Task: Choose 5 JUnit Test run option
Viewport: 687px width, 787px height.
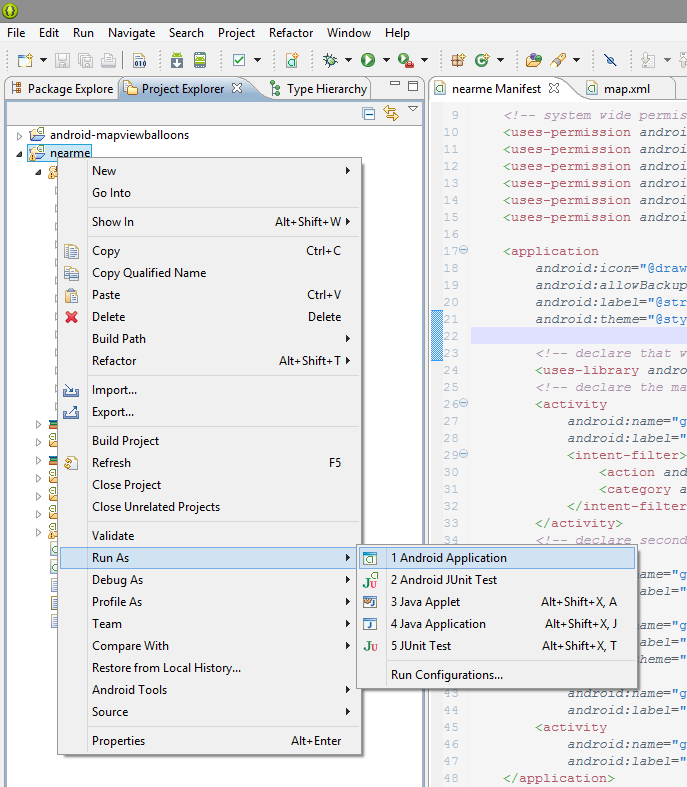Action: pyautogui.click(x=497, y=646)
